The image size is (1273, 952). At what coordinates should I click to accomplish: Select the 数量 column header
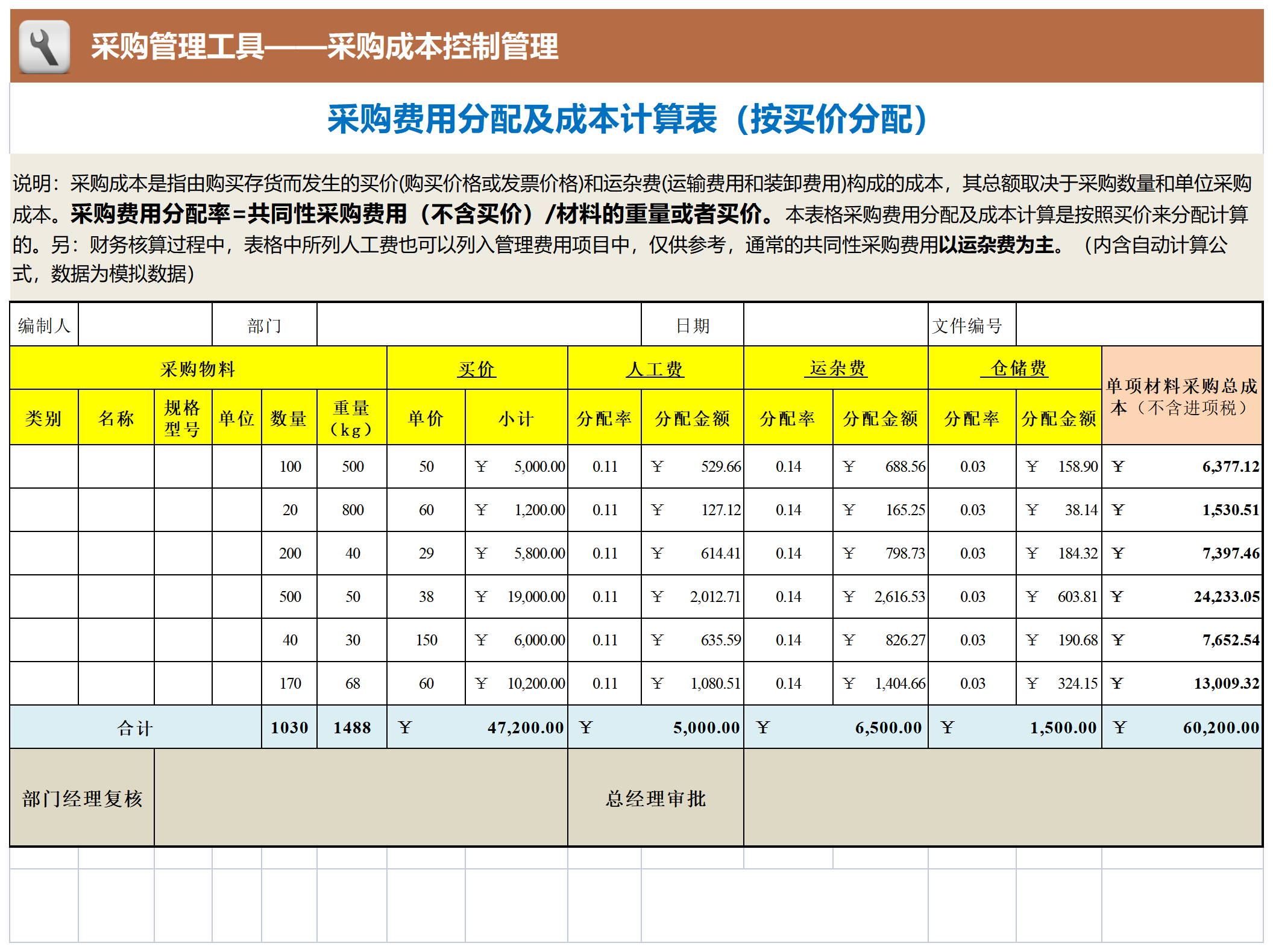coord(289,418)
